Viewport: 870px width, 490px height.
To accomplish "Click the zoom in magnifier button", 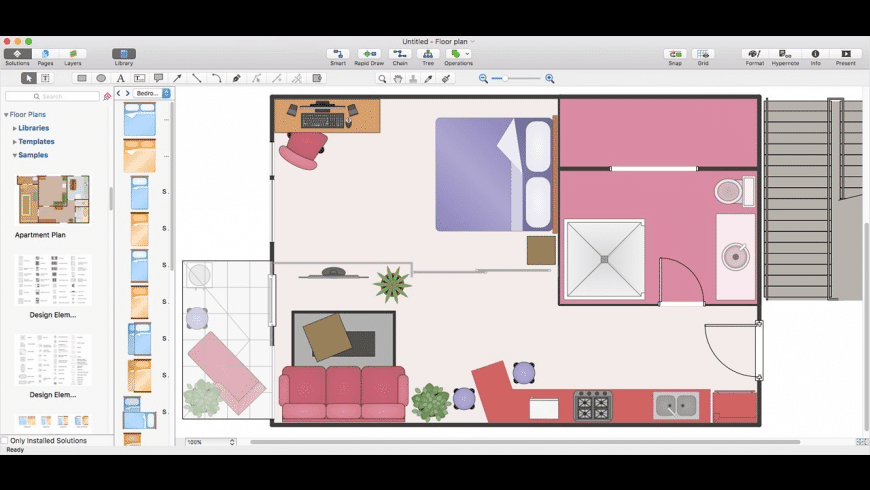I will tap(549, 79).
